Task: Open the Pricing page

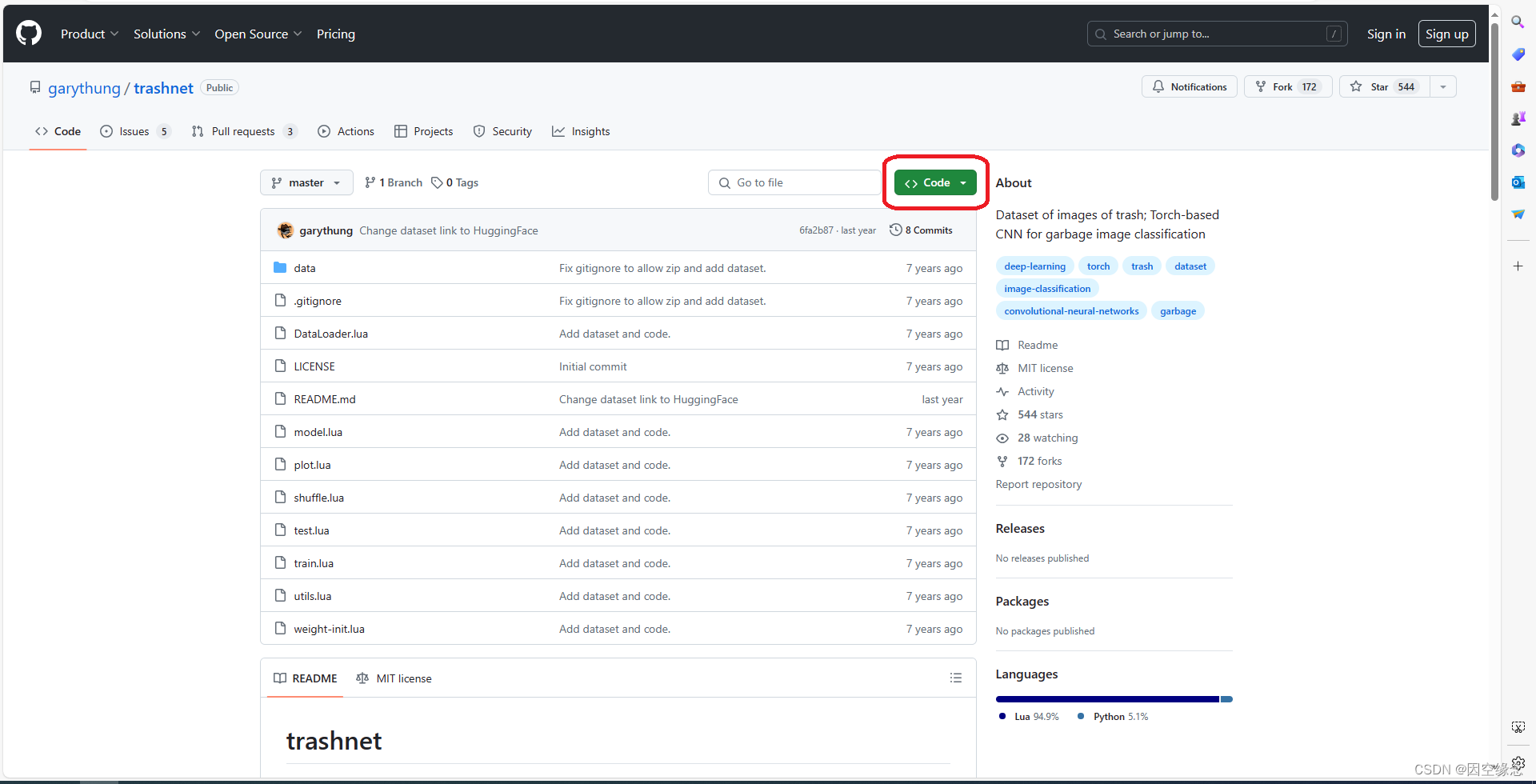Action: (336, 34)
